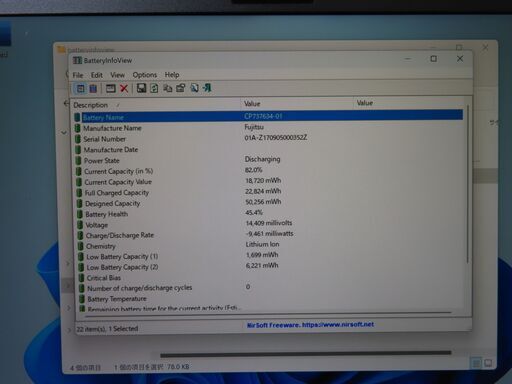
Task: Click serial number 01A-Z170905000352Z
Action: (x=276, y=138)
